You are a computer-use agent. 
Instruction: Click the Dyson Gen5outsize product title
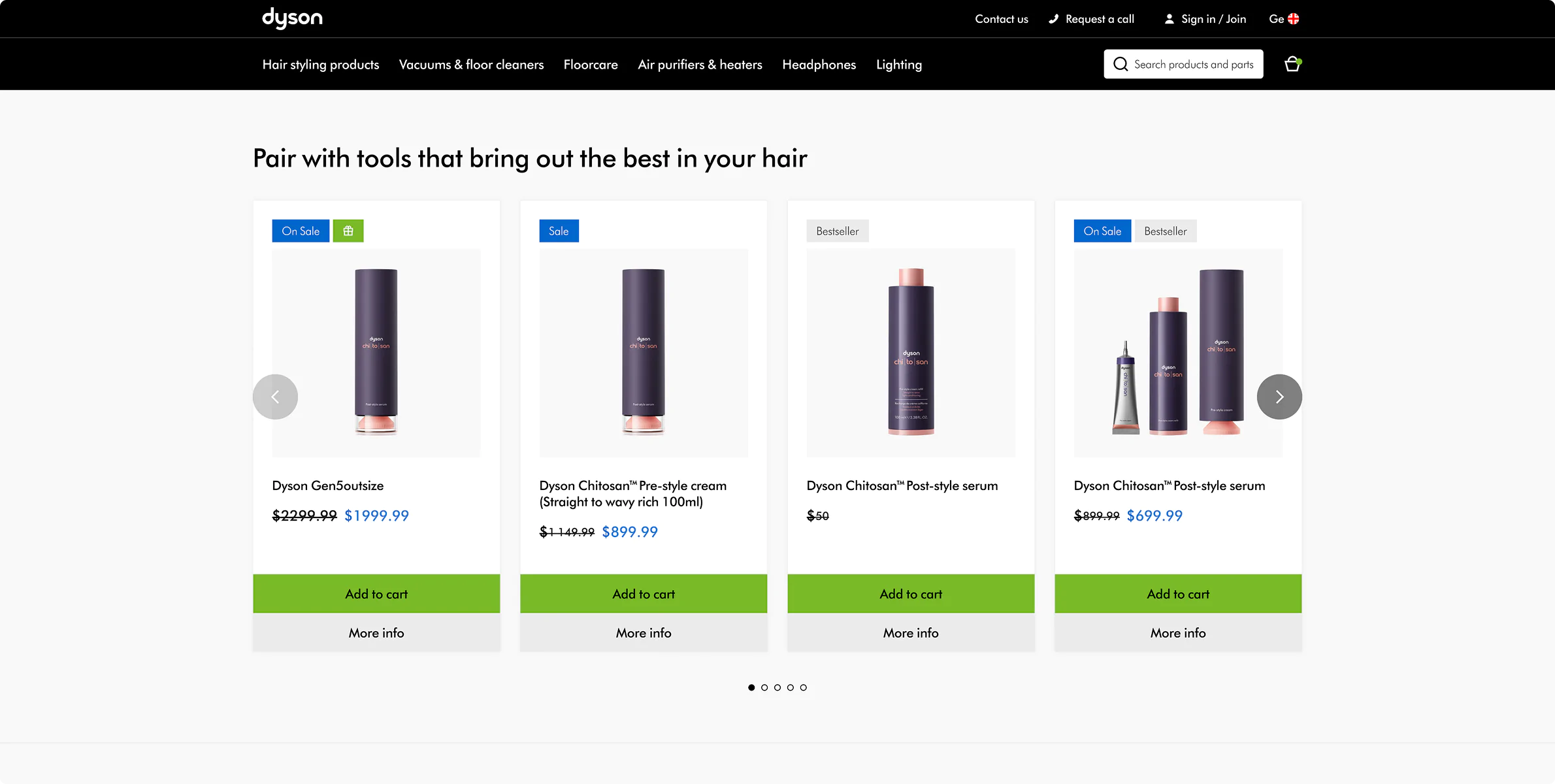[x=328, y=485]
